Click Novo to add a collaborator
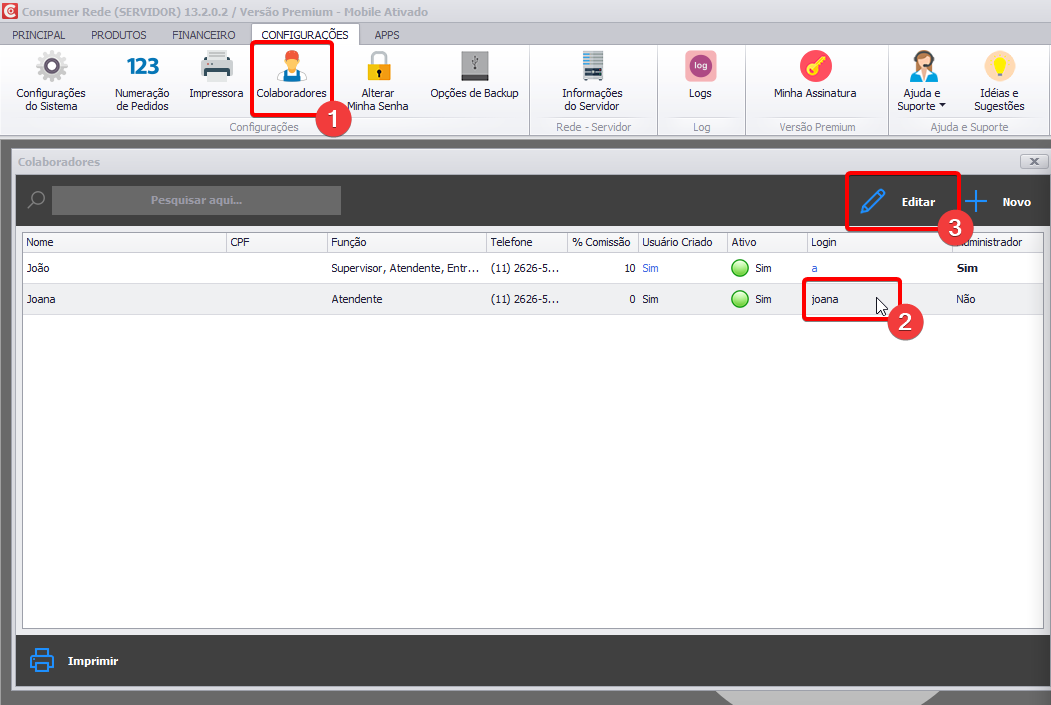 (x=998, y=201)
